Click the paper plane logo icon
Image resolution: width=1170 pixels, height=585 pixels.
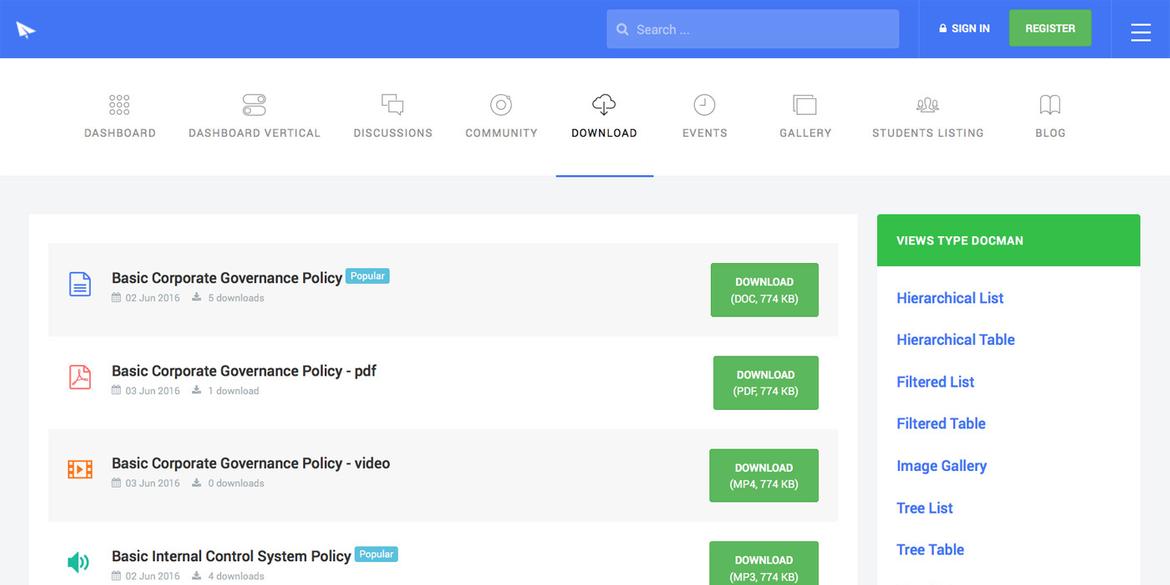pyautogui.click(x=26, y=30)
